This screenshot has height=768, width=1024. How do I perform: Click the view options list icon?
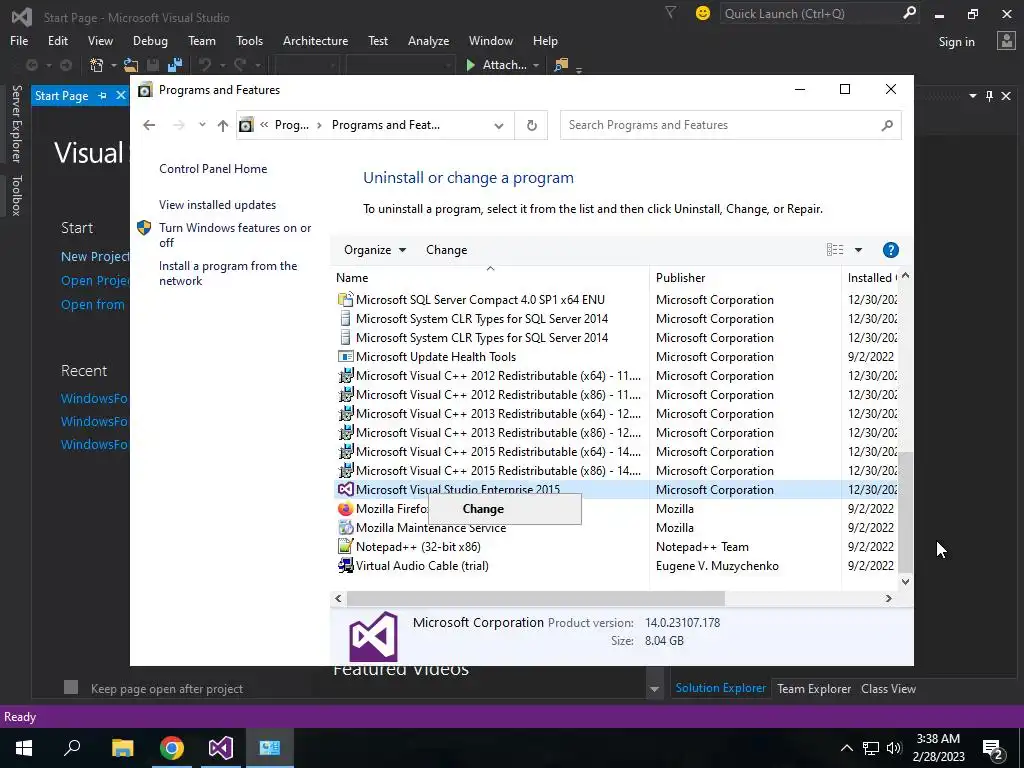pyautogui.click(x=835, y=249)
